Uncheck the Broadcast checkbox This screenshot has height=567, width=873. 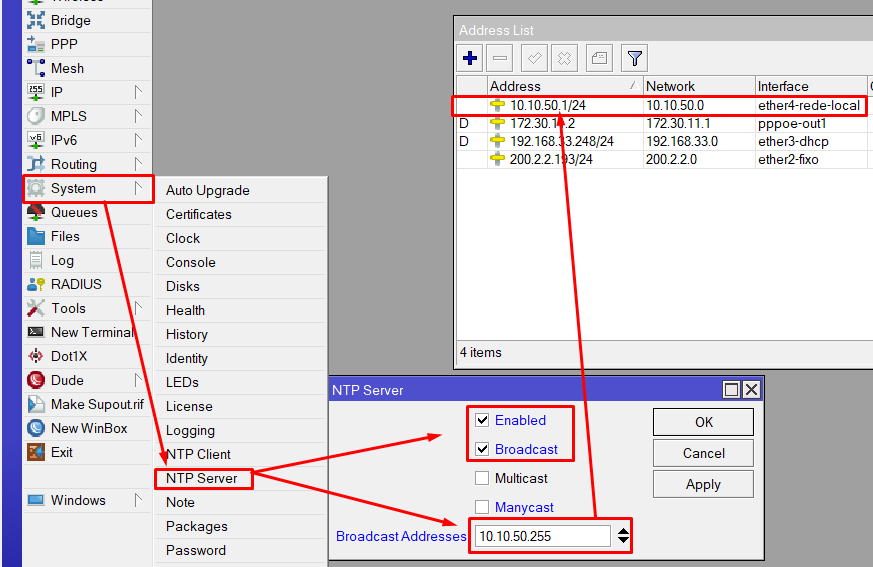[x=482, y=449]
